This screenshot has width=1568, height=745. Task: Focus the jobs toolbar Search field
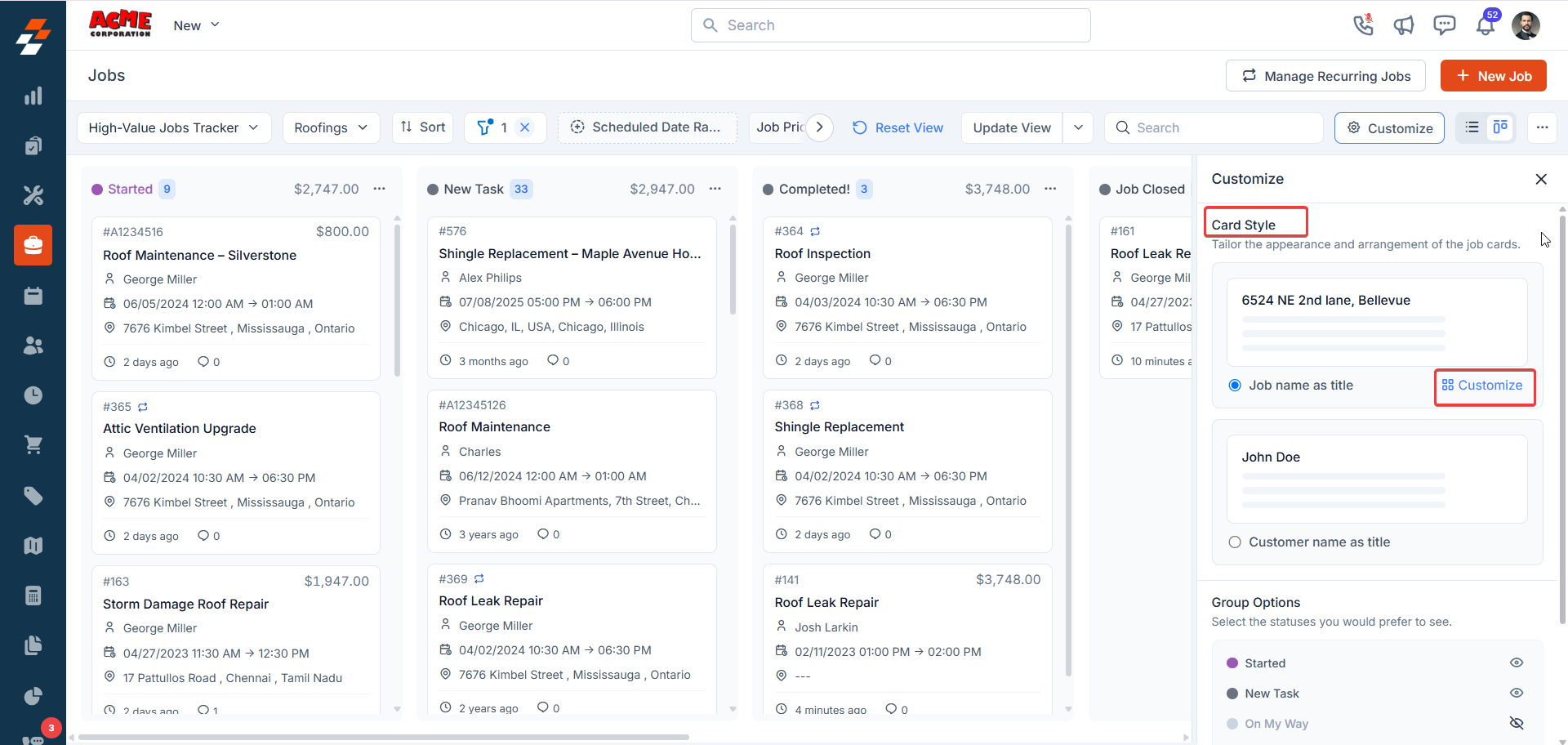1214,127
